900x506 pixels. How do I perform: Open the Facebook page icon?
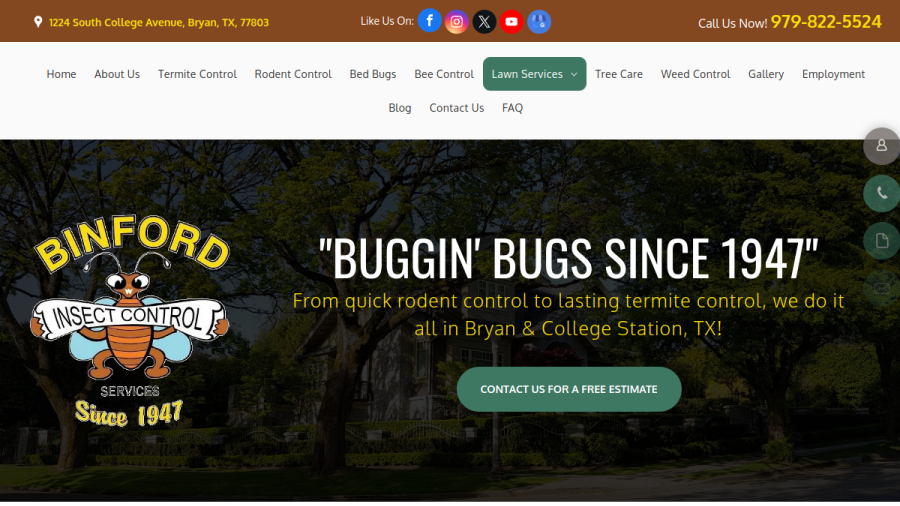tap(429, 21)
